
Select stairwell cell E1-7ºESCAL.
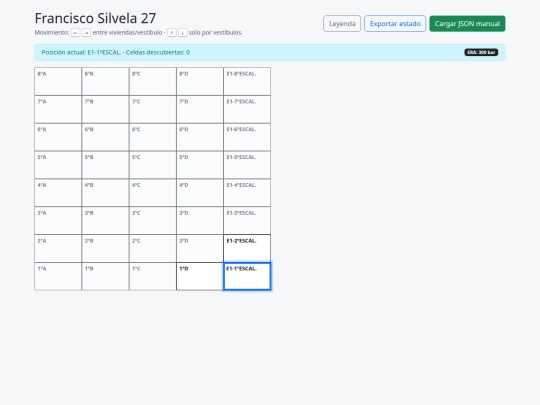247,109
